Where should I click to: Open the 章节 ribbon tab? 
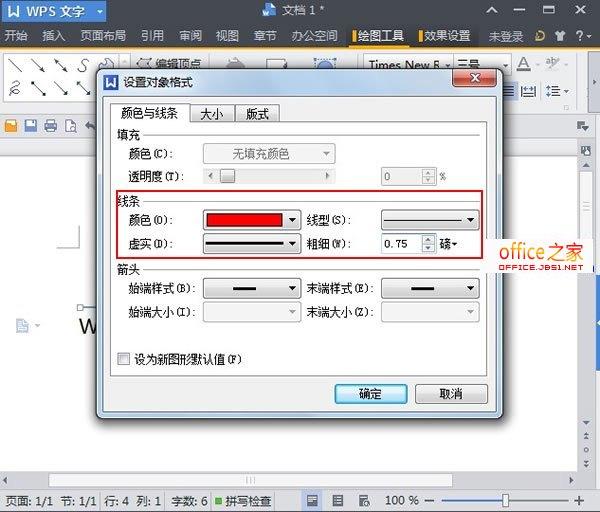[x=265, y=36]
